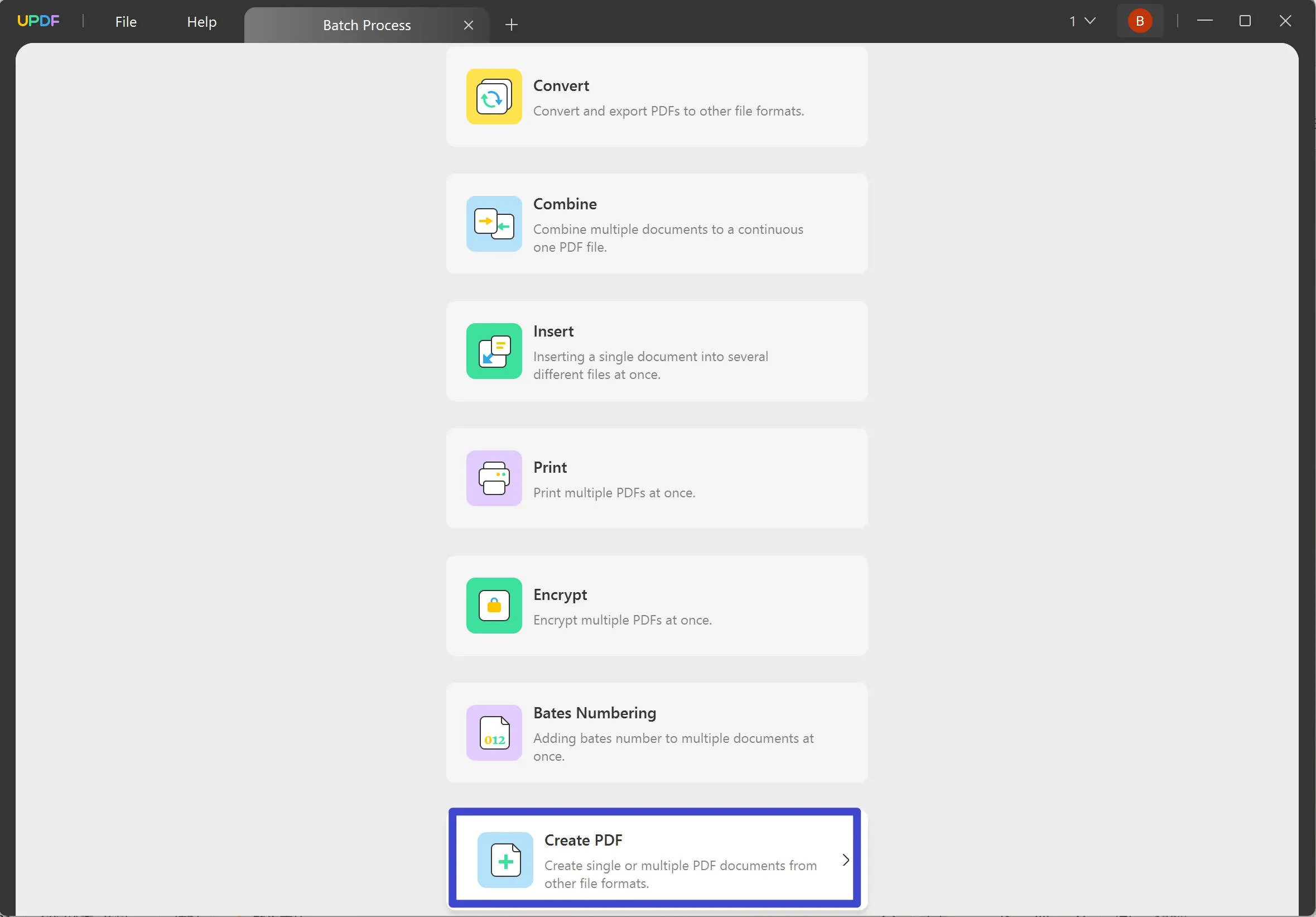The image size is (1316, 917).
Task: Close the Batch Process tab
Action: tap(467, 24)
